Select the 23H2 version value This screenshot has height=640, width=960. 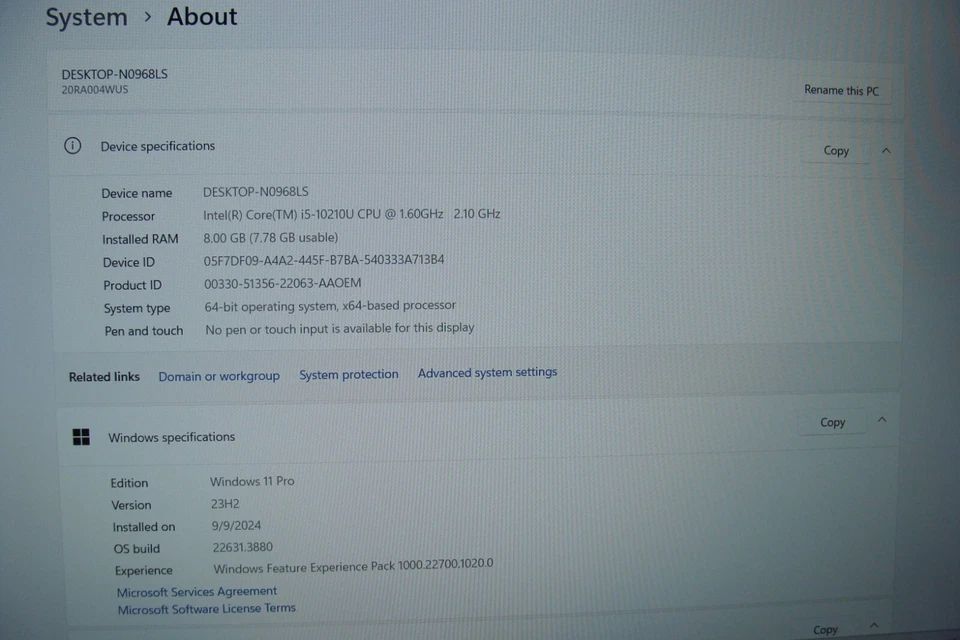click(x=225, y=504)
